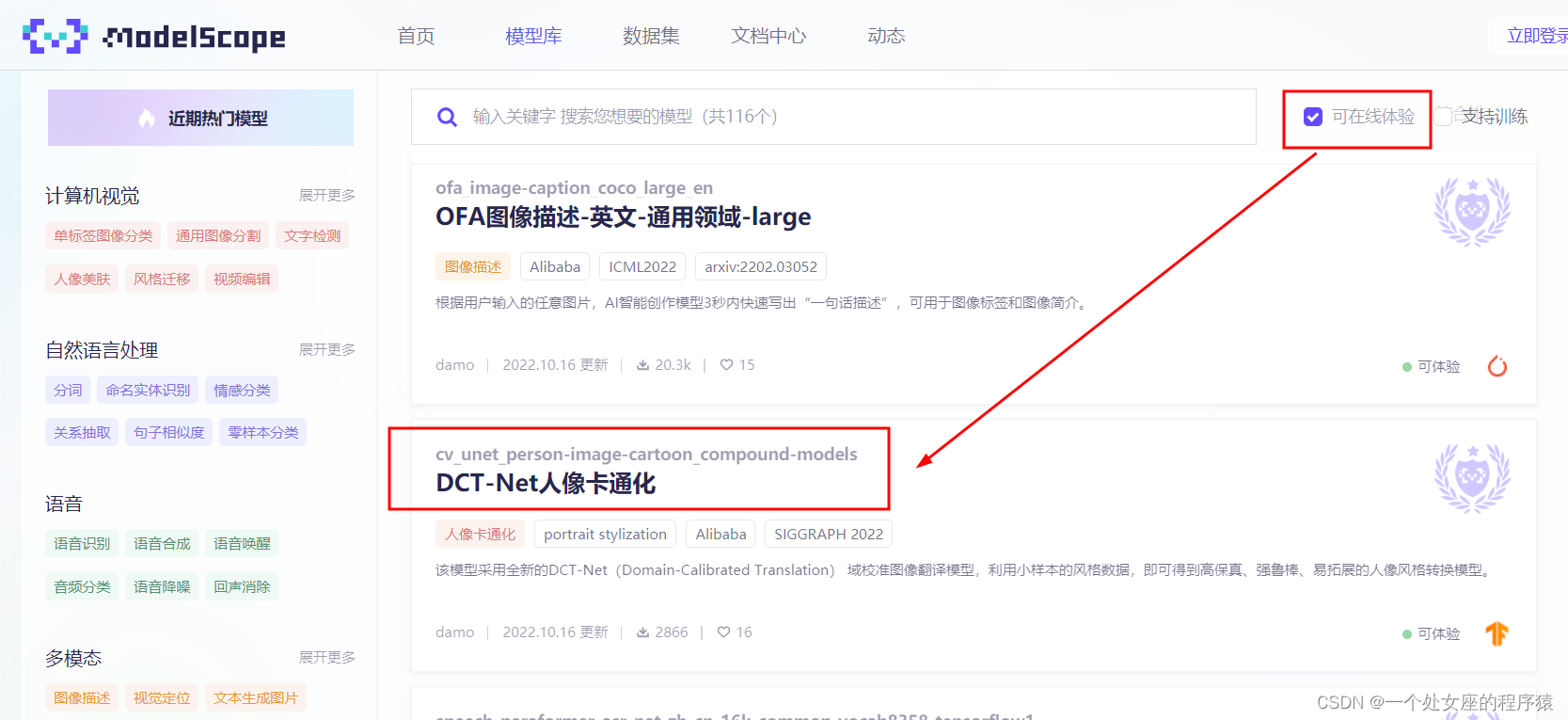This screenshot has height=720, width=1568.
Task: Click the heart icon beside 16
Action: pos(724,632)
